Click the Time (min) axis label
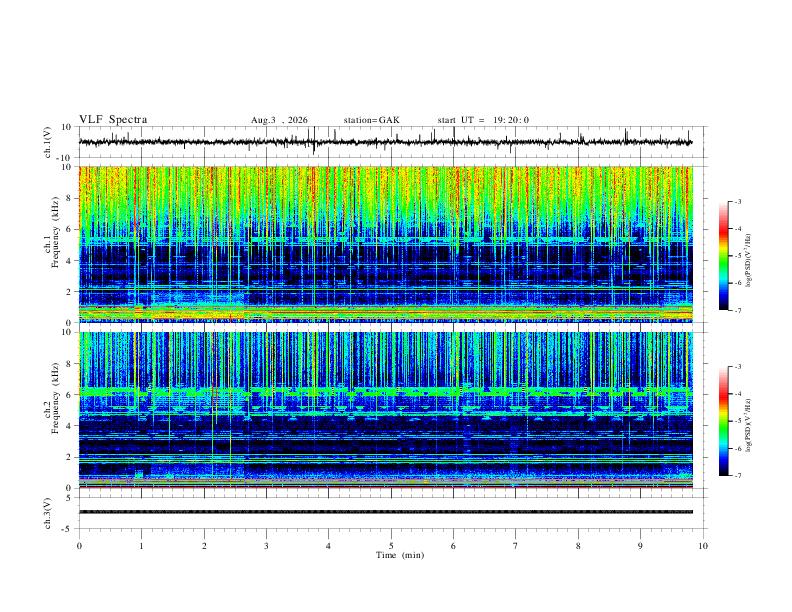 coord(400,555)
